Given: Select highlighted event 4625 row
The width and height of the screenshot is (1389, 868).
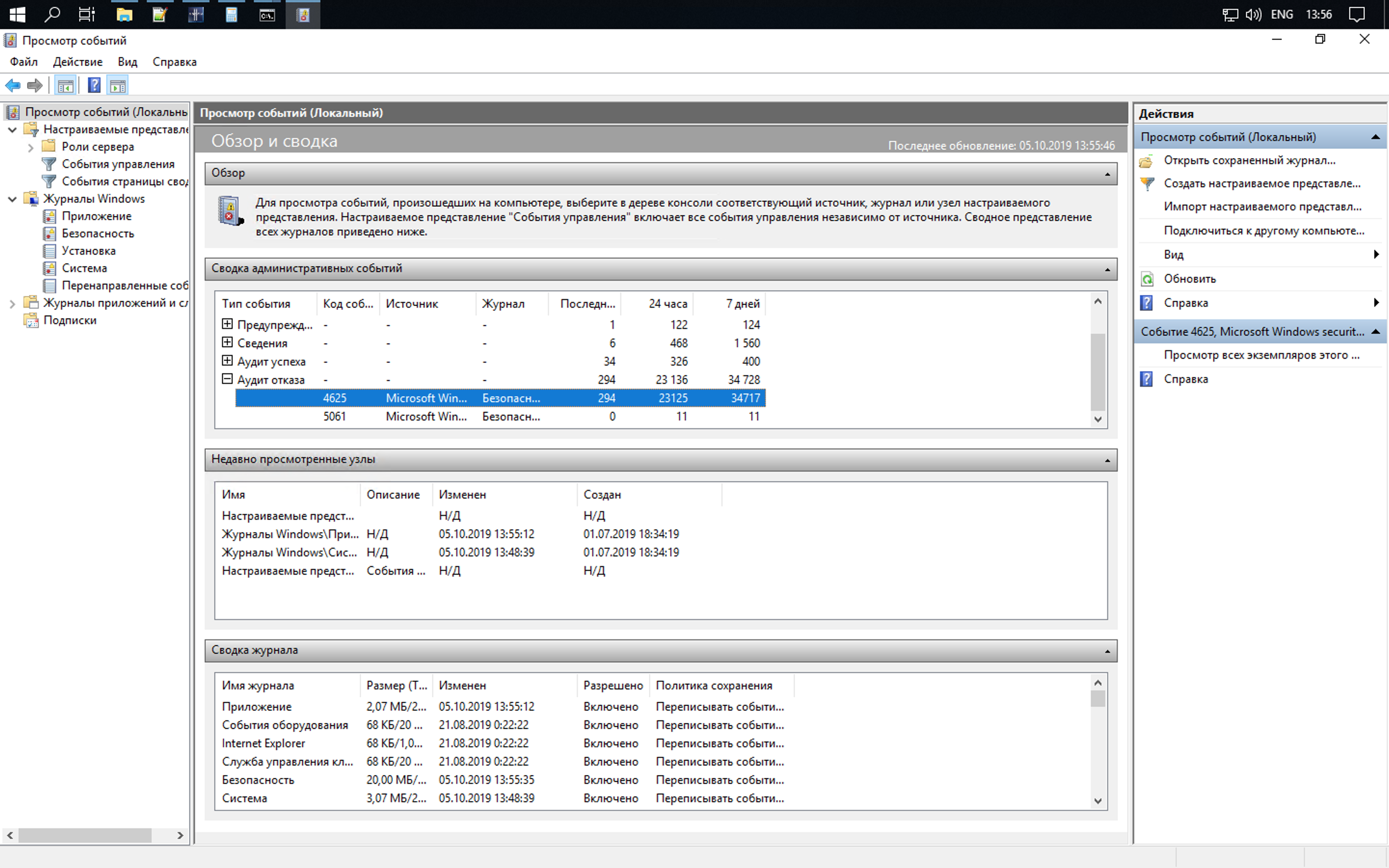Looking at the screenshot, I should pyautogui.click(x=500, y=398).
